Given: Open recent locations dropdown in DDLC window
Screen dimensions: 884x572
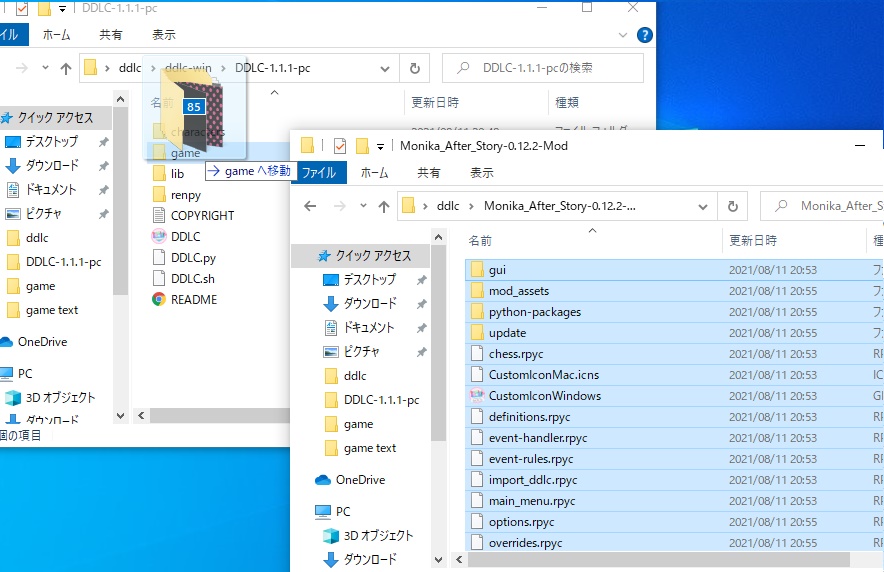Looking at the screenshot, I should [x=45, y=68].
